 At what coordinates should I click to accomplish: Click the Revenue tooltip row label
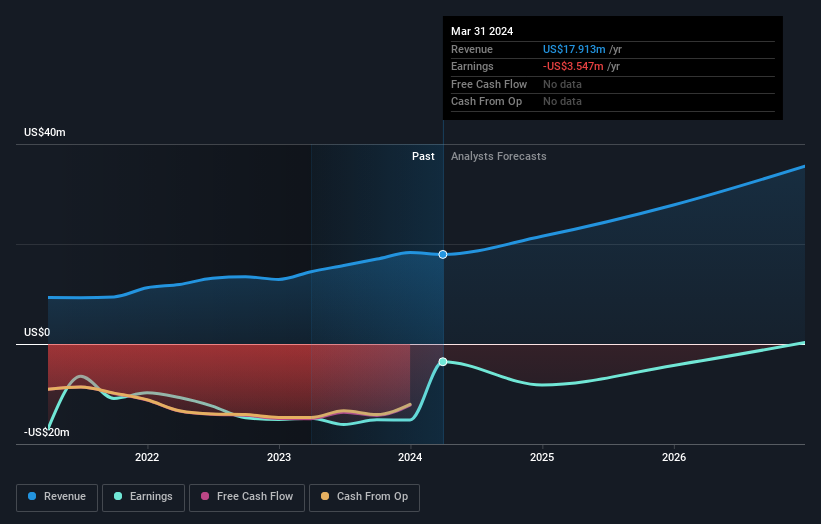coord(472,49)
